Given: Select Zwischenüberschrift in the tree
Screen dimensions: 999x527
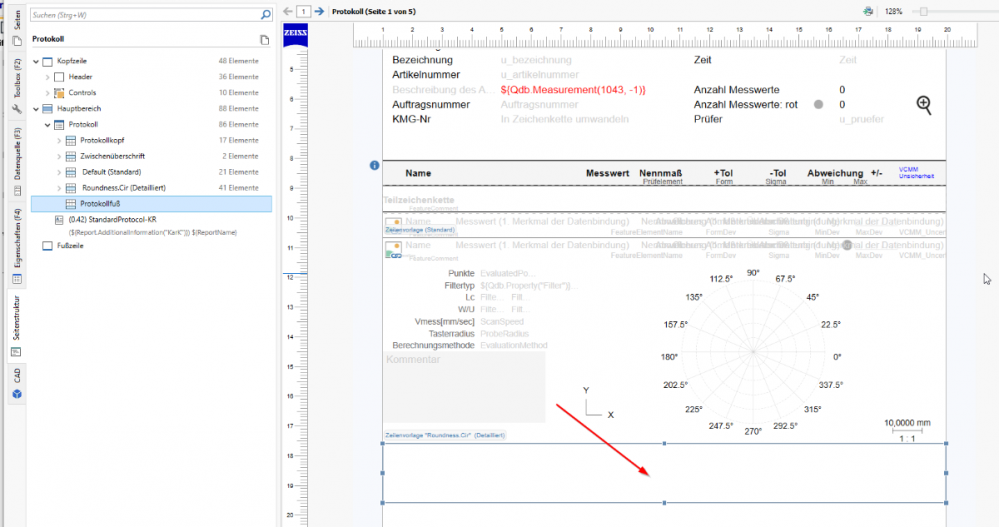Looking at the screenshot, I should pos(112,156).
